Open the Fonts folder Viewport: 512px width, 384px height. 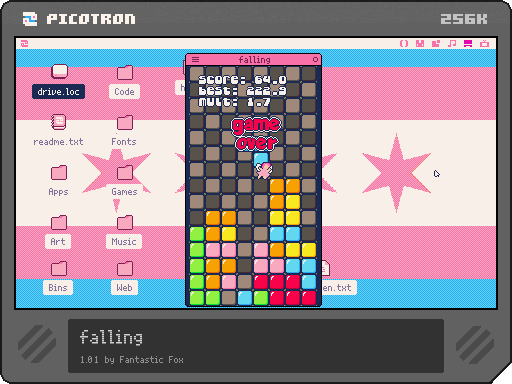pos(124,131)
